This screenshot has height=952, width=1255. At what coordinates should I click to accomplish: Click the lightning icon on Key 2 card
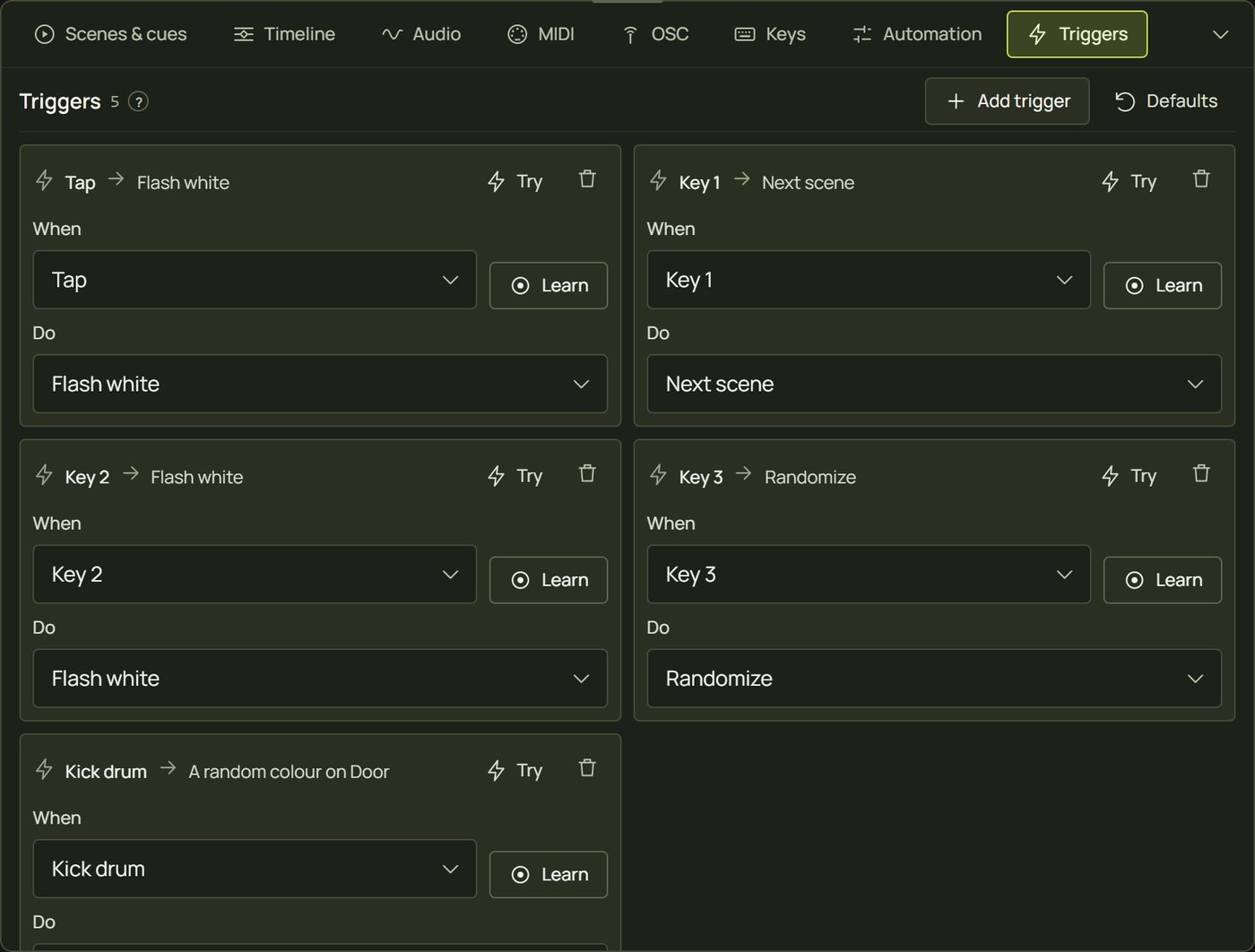coord(44,475)
